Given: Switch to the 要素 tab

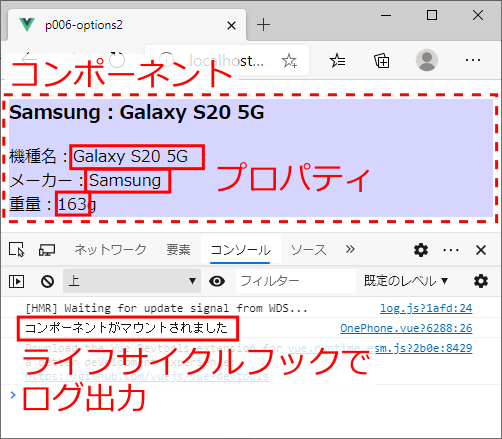Looking at the screenshot, I should (x=178, y=250).
